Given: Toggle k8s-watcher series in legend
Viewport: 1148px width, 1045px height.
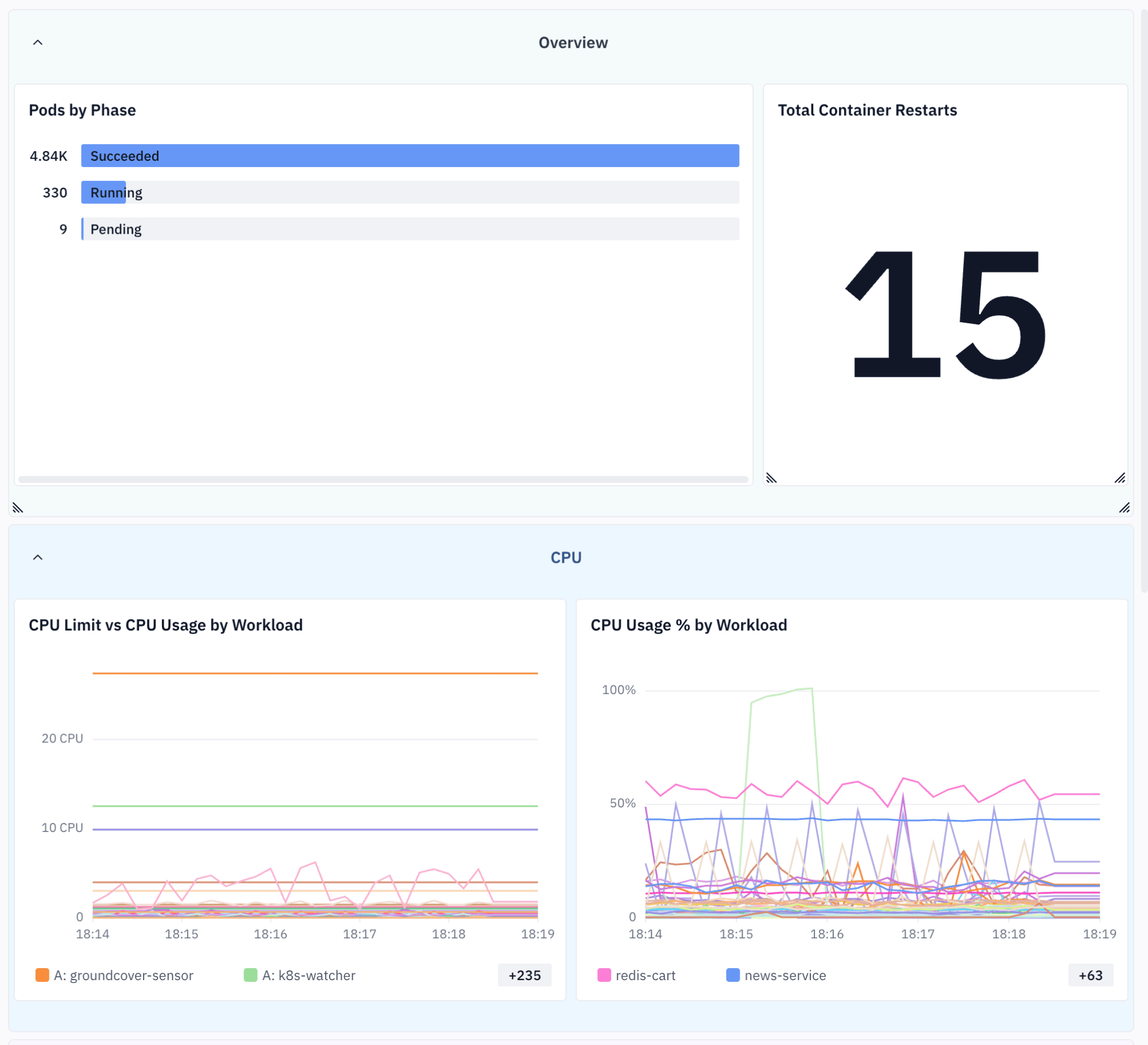Looking at the screenshot, I should 299,976.
